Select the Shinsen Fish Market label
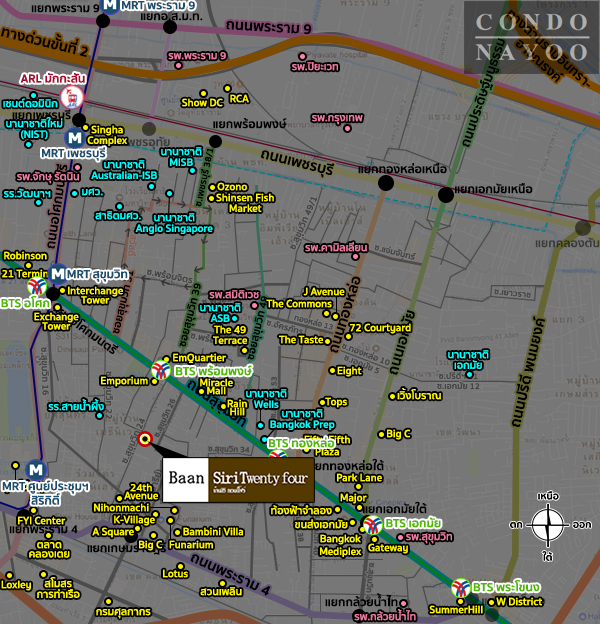The height and width of the screenshot is (624, 600). pyautogui.click(x=245, y=203)
